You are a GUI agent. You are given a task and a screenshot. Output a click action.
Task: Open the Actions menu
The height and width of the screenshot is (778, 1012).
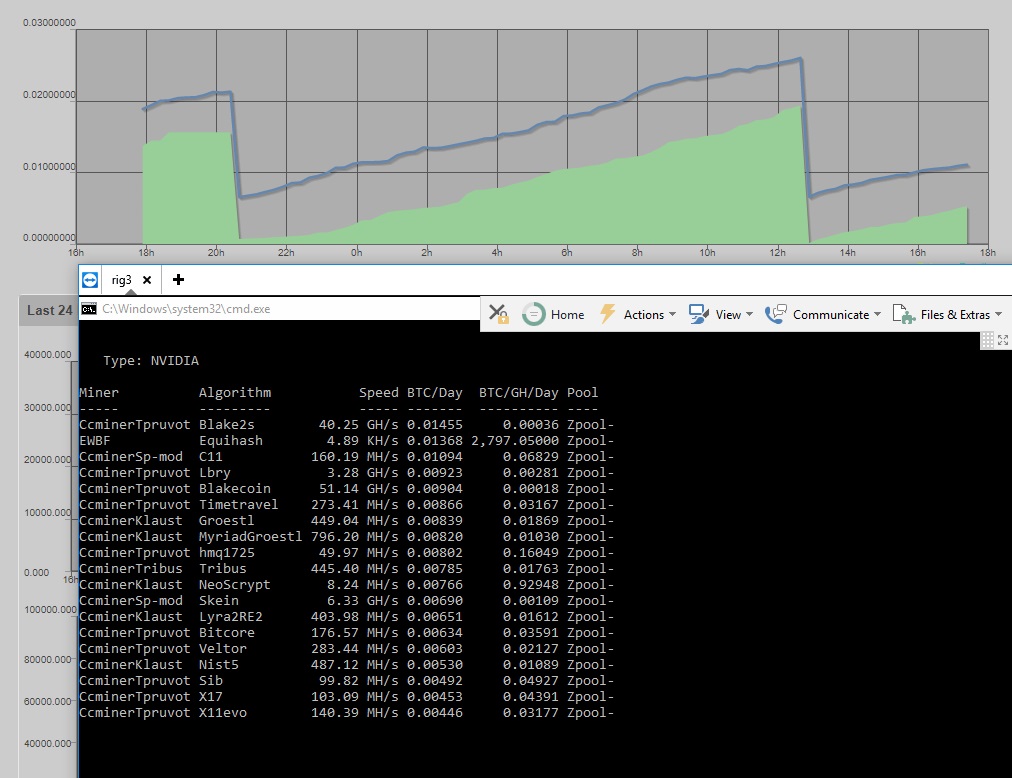(x=643, y=314)
